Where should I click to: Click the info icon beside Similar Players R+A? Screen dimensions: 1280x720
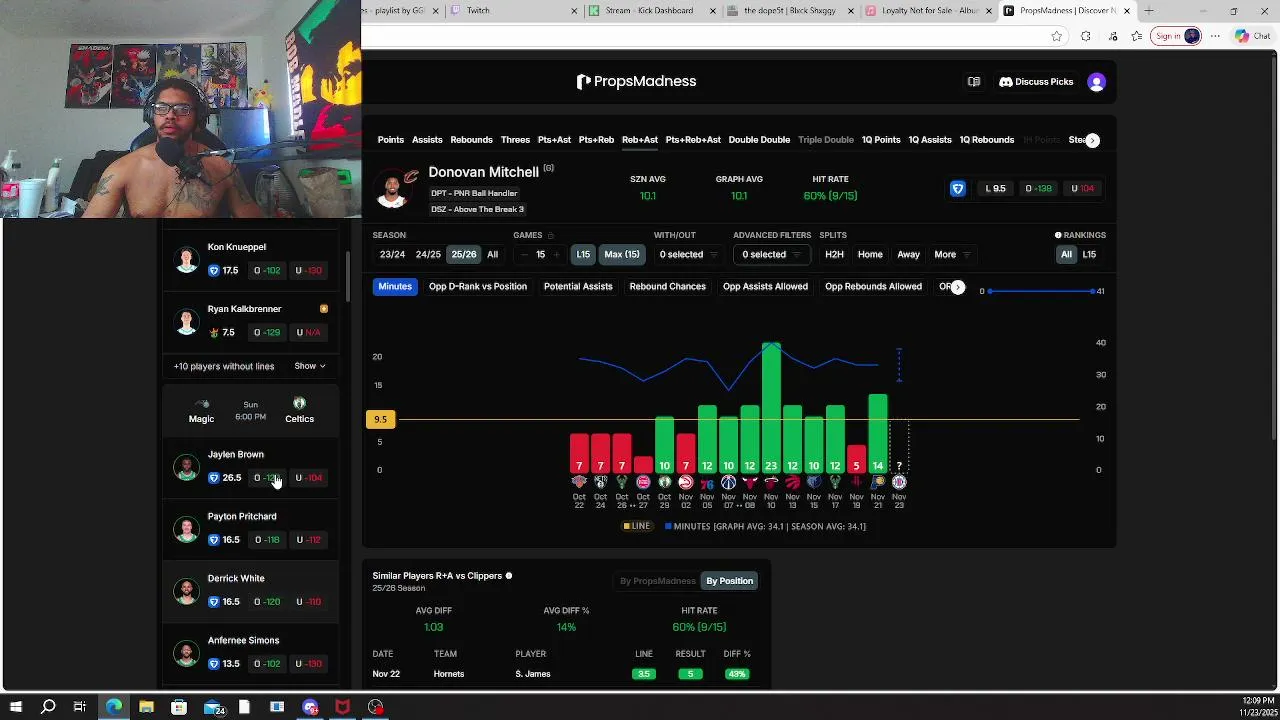pos(509,576)
